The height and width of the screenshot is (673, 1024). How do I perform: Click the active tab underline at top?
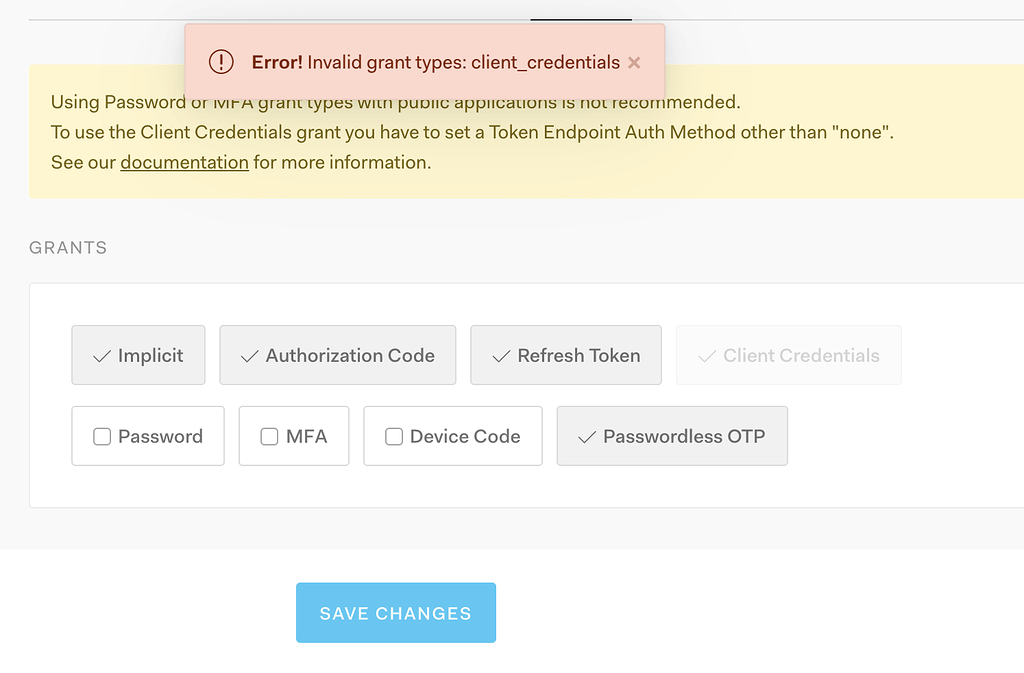[x=581, y=19]
